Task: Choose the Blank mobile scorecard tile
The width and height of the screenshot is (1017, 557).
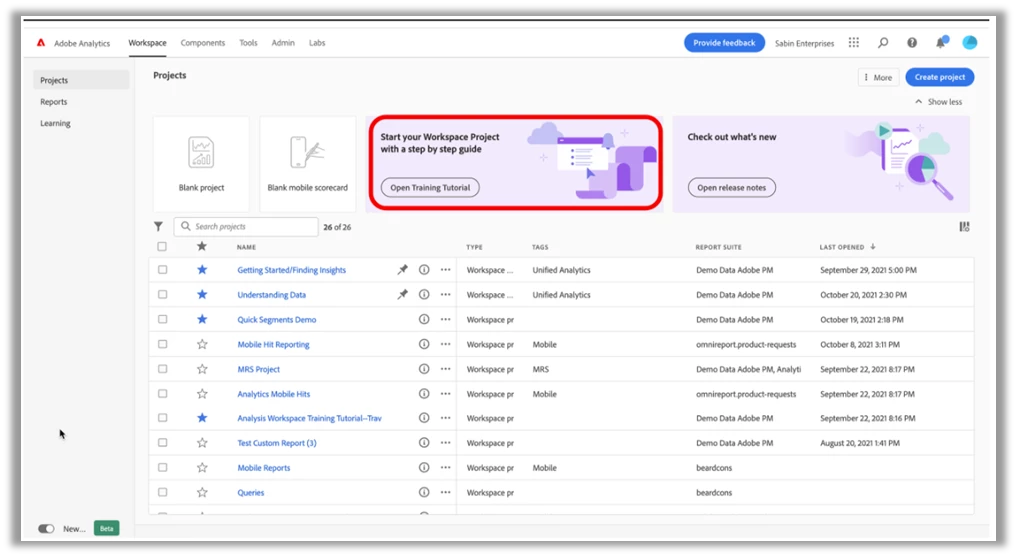Action: [x=307, y=164]
